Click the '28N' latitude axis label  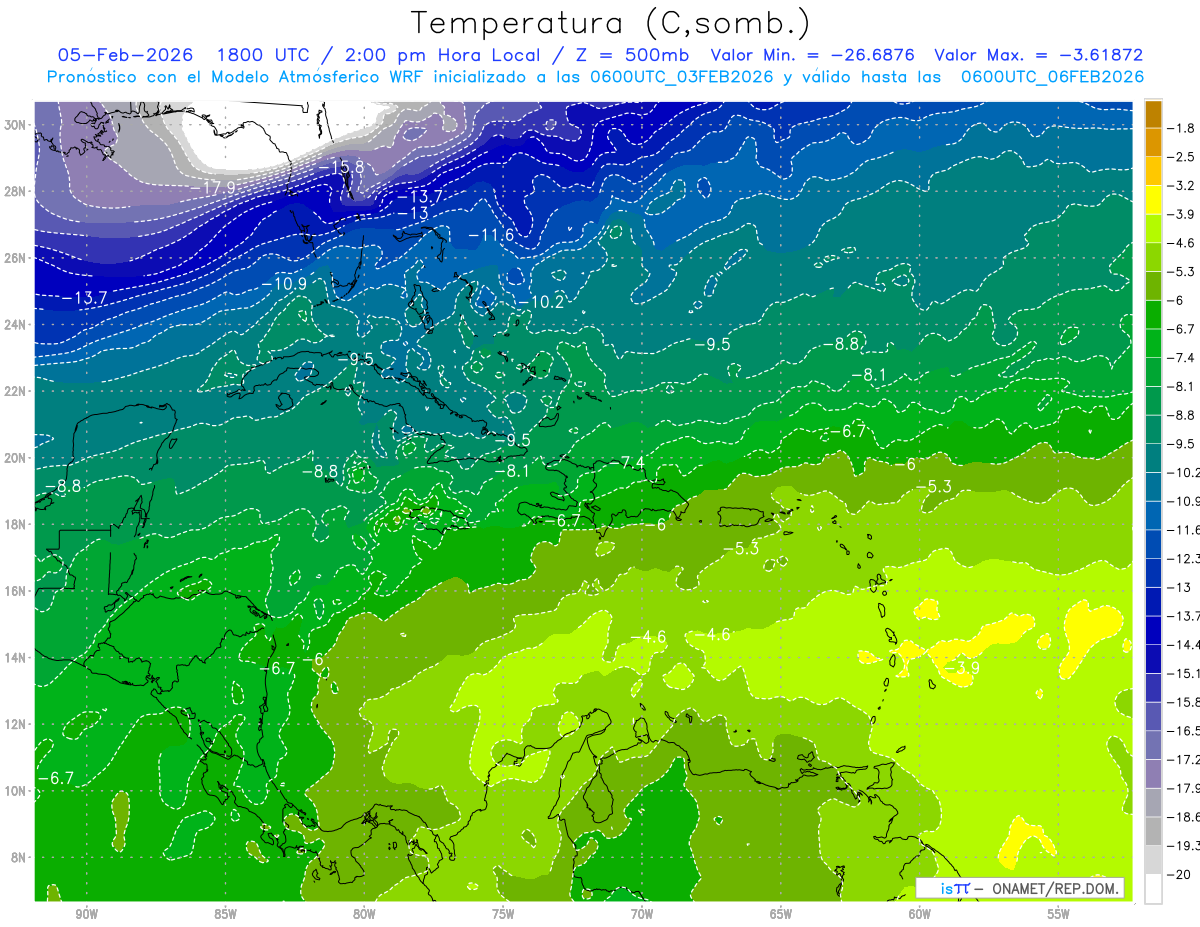[x=17, y=191]
